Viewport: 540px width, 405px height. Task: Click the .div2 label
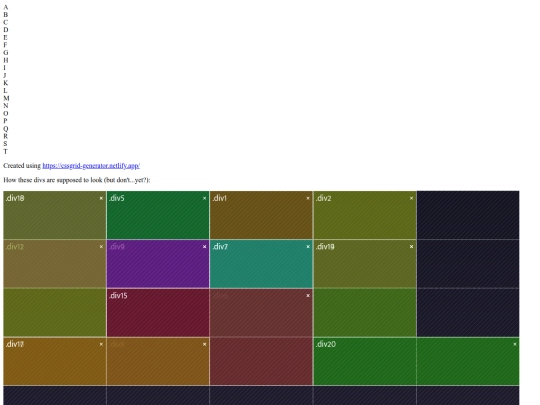pos(323,198)
